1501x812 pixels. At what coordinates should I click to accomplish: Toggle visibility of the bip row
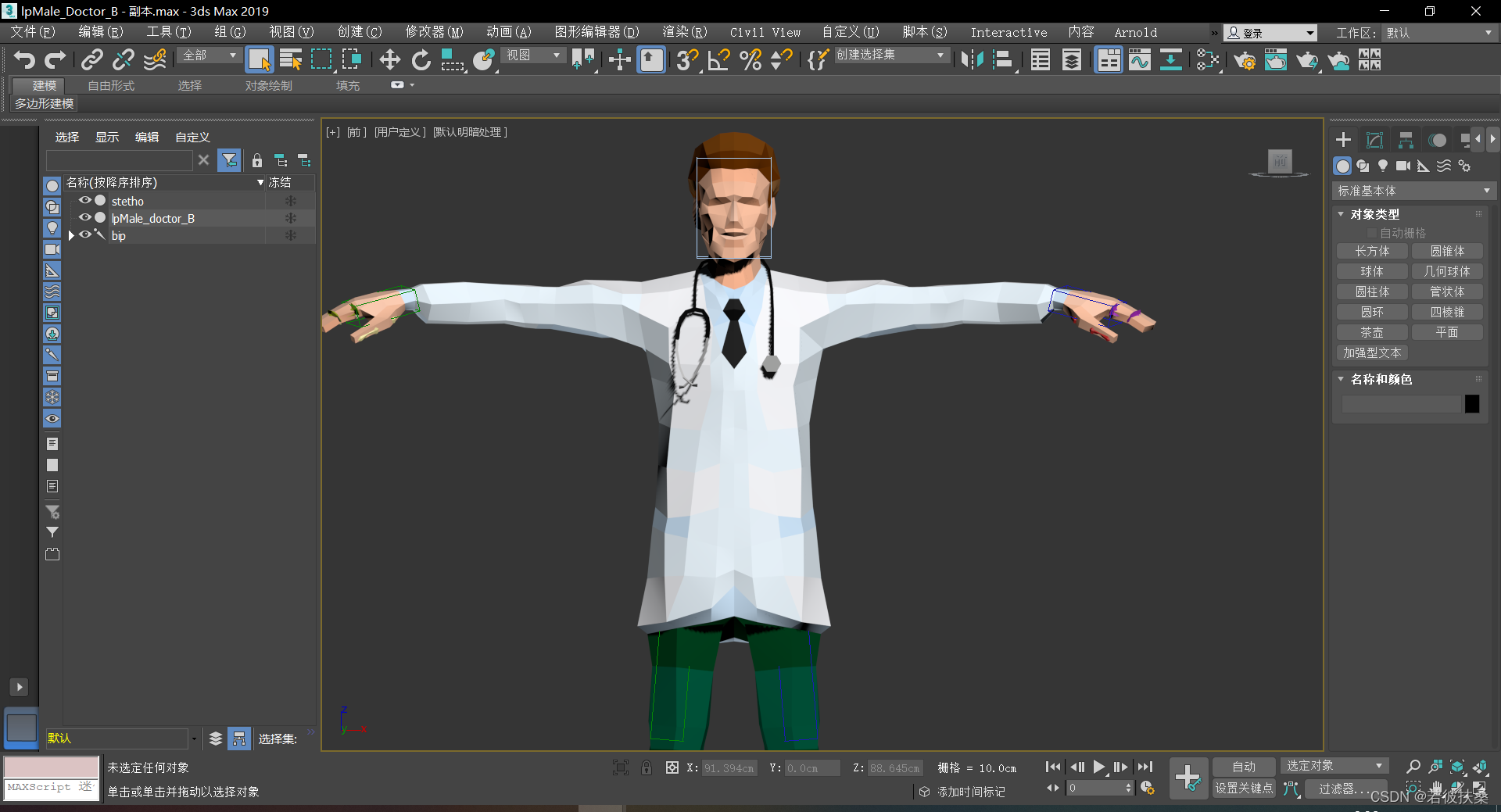pos(84,235)
